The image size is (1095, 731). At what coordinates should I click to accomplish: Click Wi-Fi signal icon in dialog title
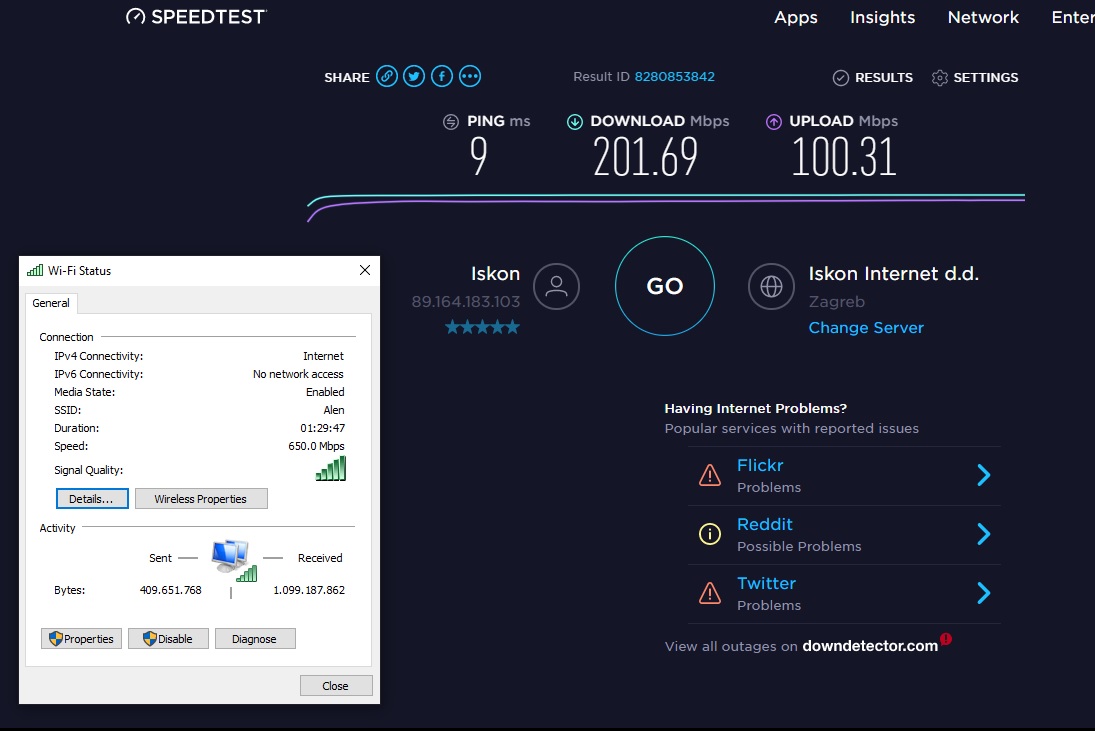(35, 270)
